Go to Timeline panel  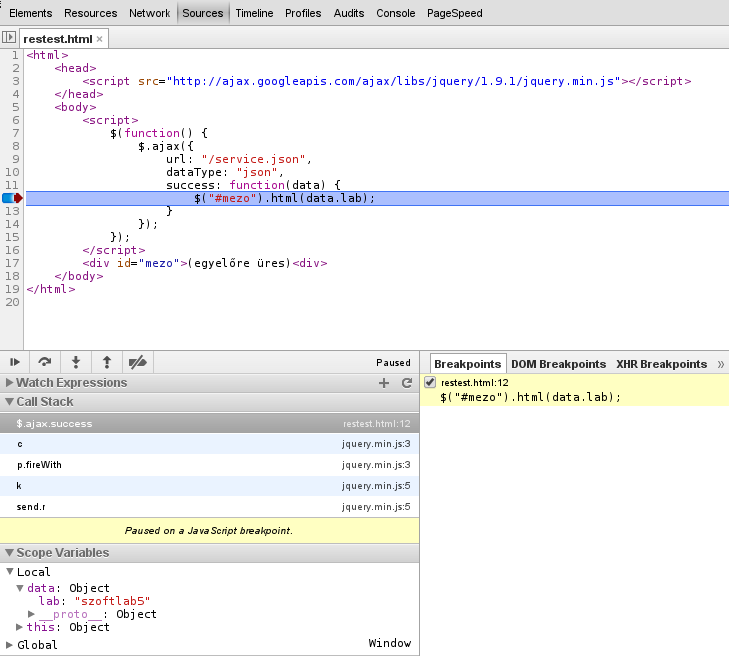pyautogui.click(x=254, y=13)
